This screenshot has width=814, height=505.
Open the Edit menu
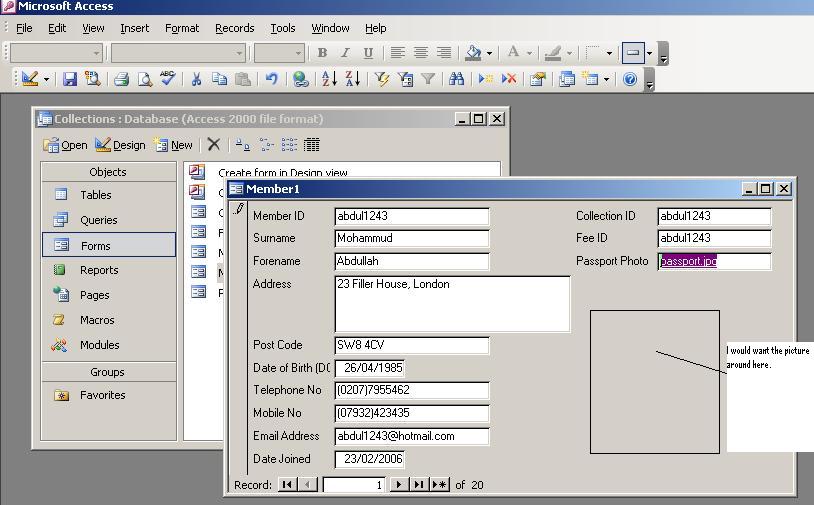(x=57, y=28)
